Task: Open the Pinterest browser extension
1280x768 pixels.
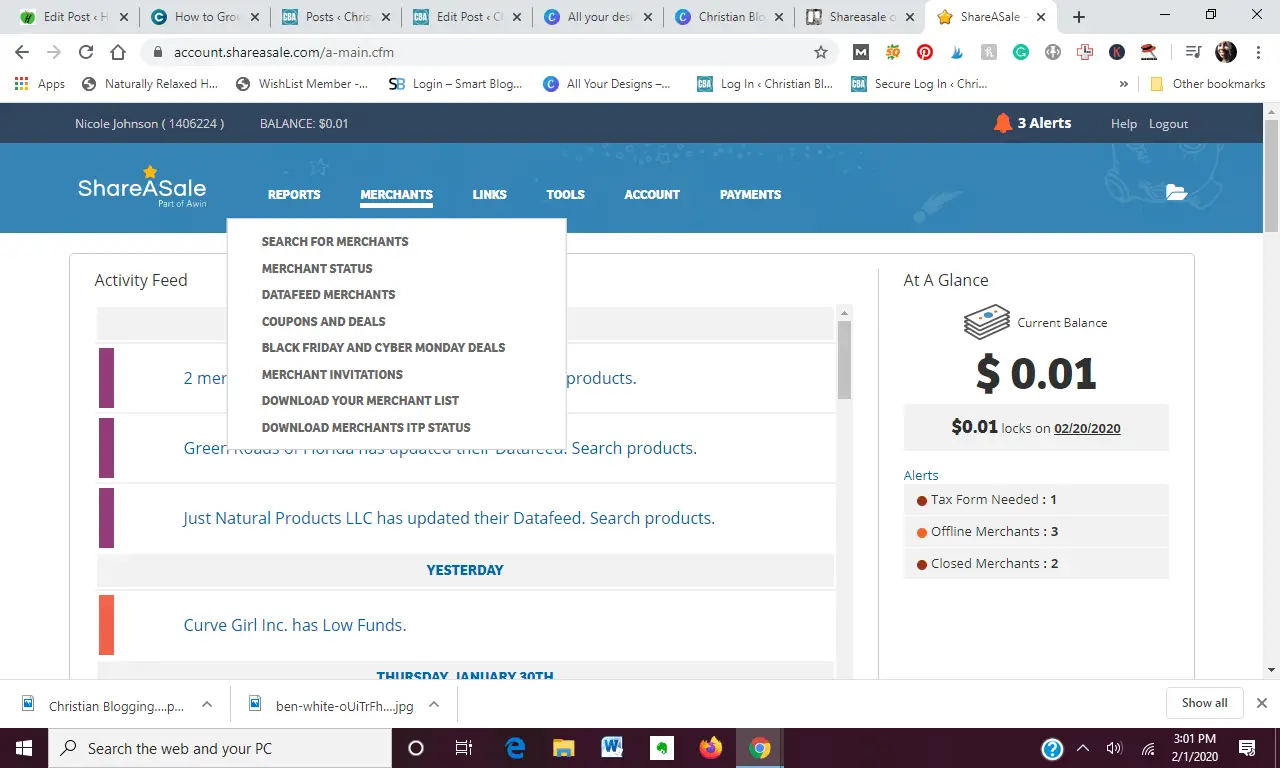Action: (x=925, y=52)
